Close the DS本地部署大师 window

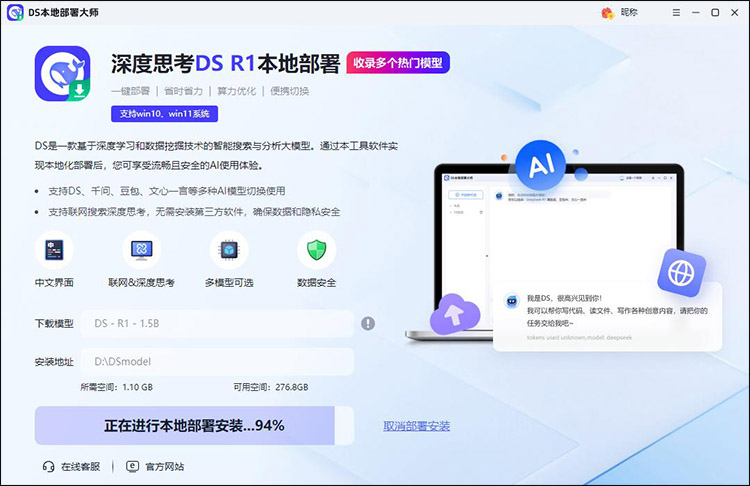tap(735, 13)
